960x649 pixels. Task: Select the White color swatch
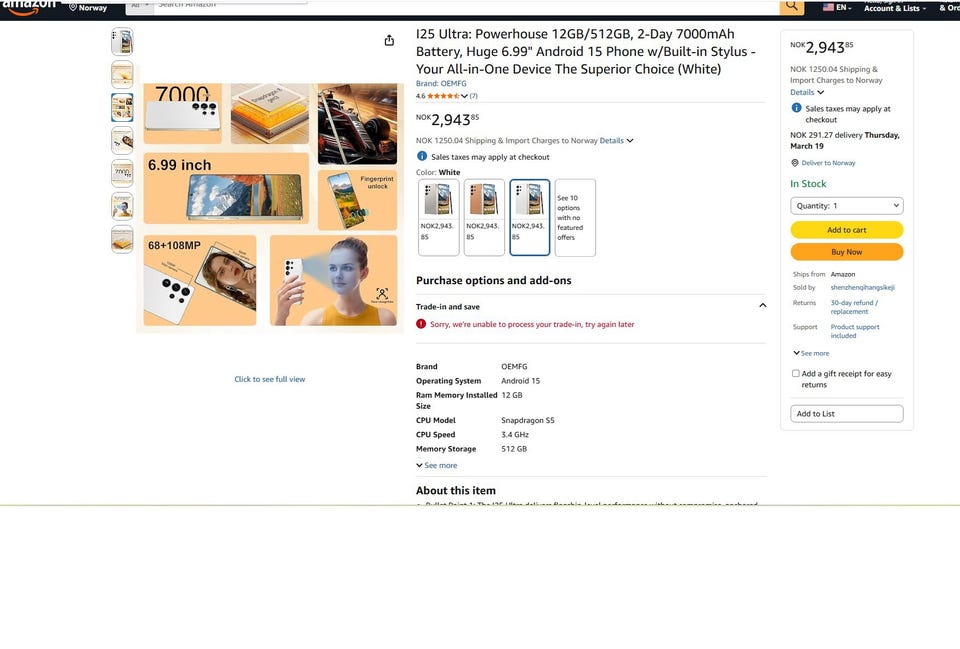[x=530, y=217]
